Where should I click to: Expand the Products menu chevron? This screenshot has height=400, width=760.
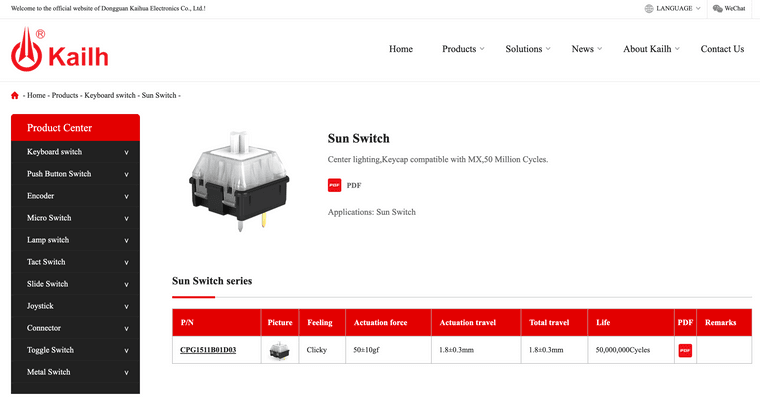482,49
